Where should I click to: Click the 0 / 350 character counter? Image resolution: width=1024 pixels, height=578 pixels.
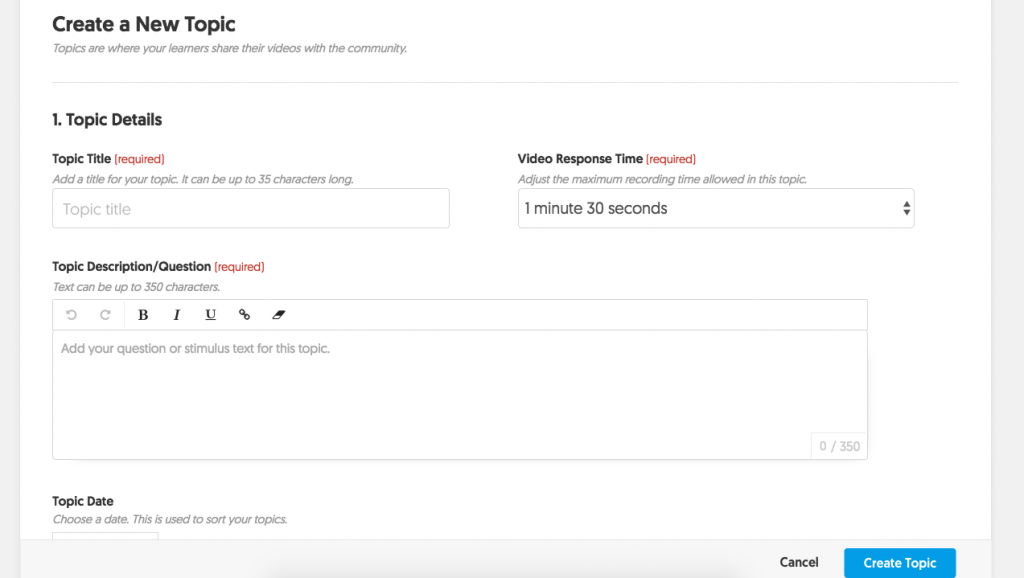(838, 445)
